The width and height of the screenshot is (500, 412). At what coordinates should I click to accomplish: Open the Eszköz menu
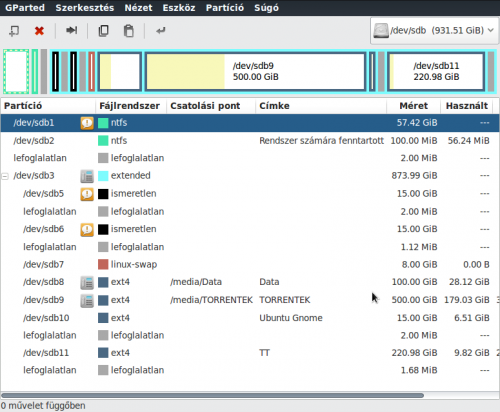point(179,8)
